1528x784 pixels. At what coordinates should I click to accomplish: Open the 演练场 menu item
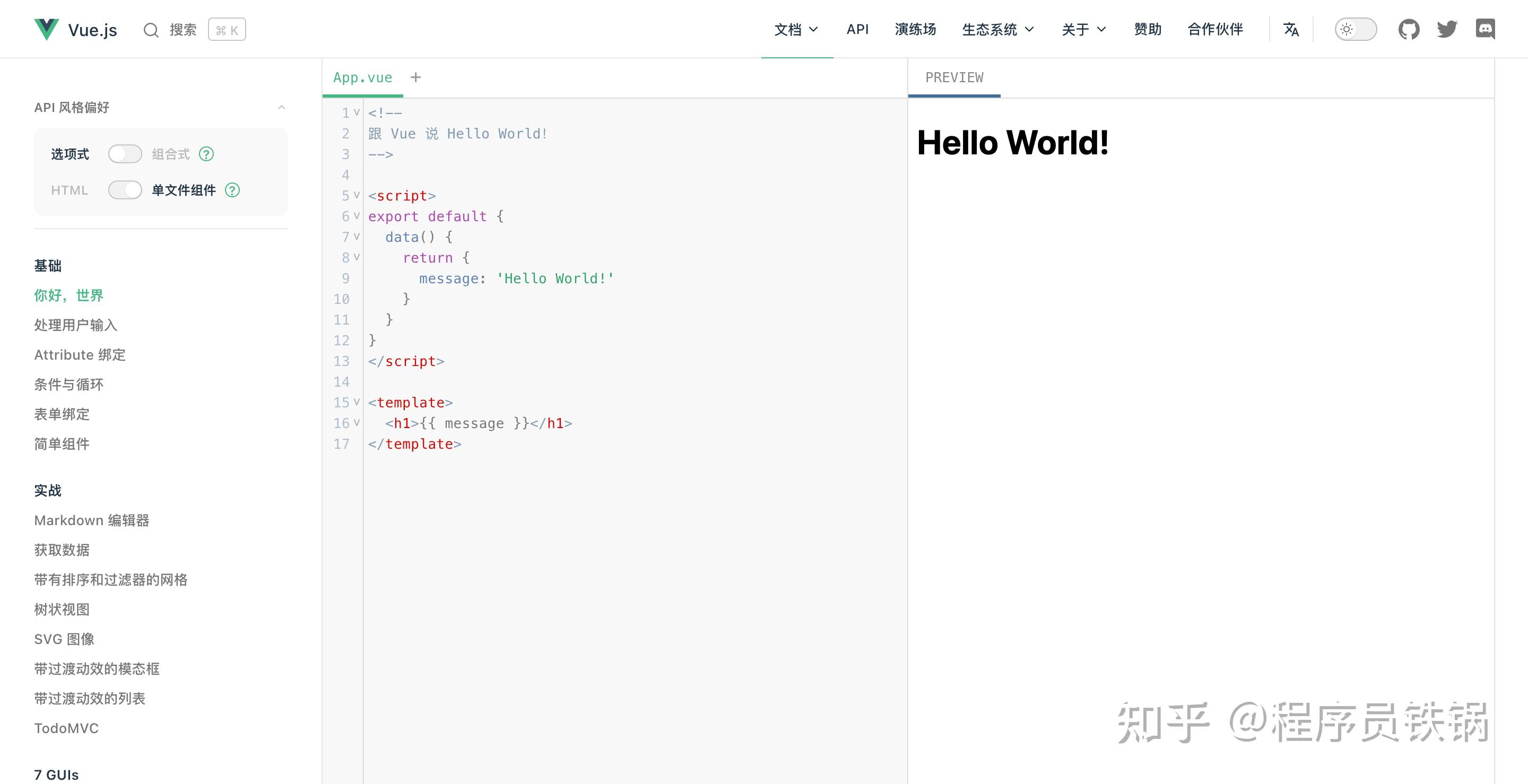pos(915,29)
